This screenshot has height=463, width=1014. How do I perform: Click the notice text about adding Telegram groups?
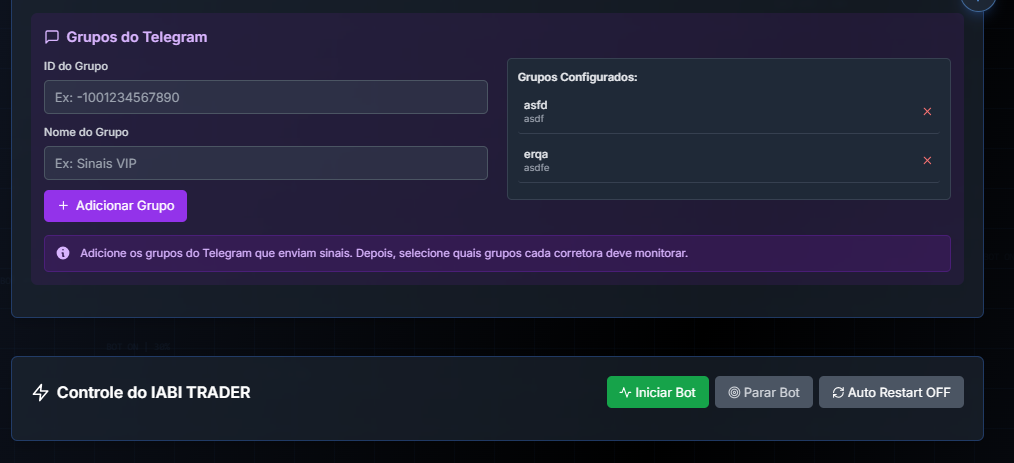coord(384,253)
